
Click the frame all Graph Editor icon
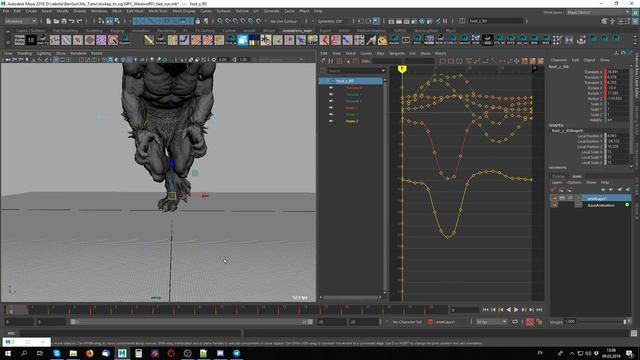[443, 61]
